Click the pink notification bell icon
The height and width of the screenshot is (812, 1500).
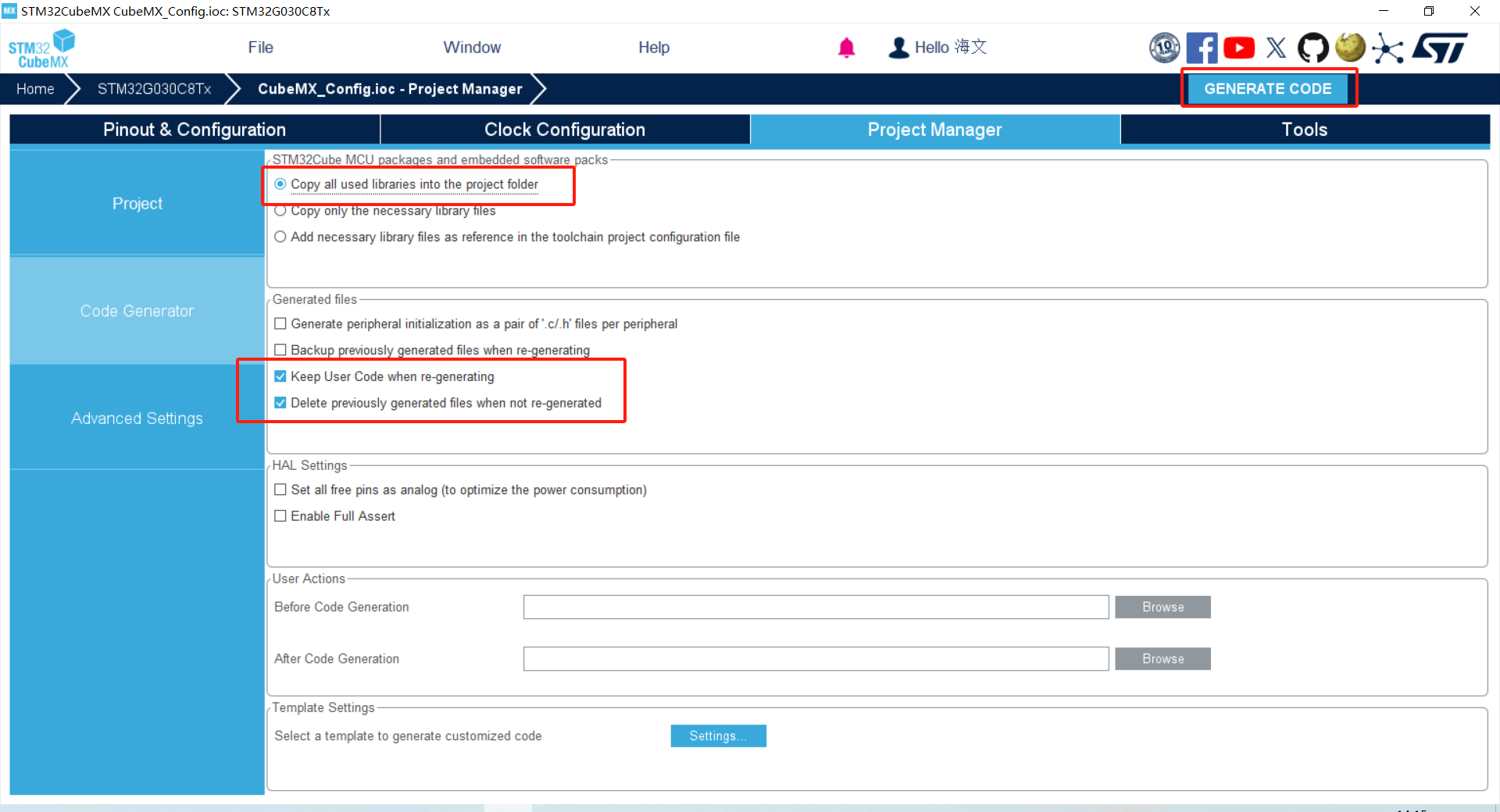(x=846, y=48)
